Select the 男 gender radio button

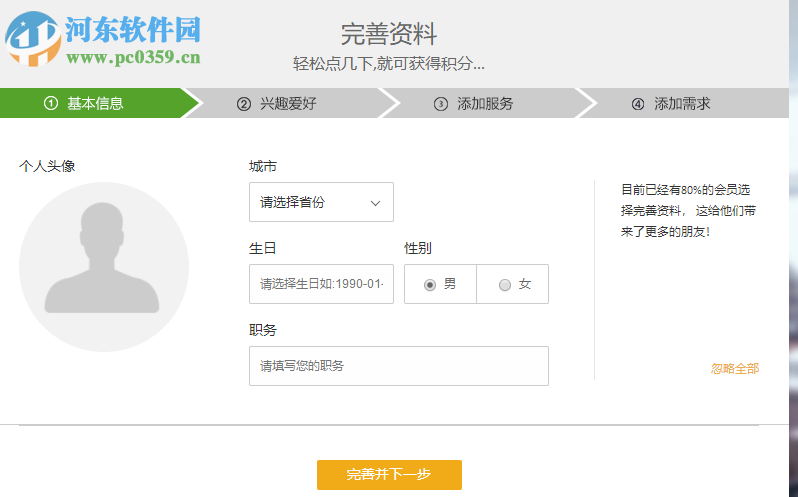tap(430, 285)
